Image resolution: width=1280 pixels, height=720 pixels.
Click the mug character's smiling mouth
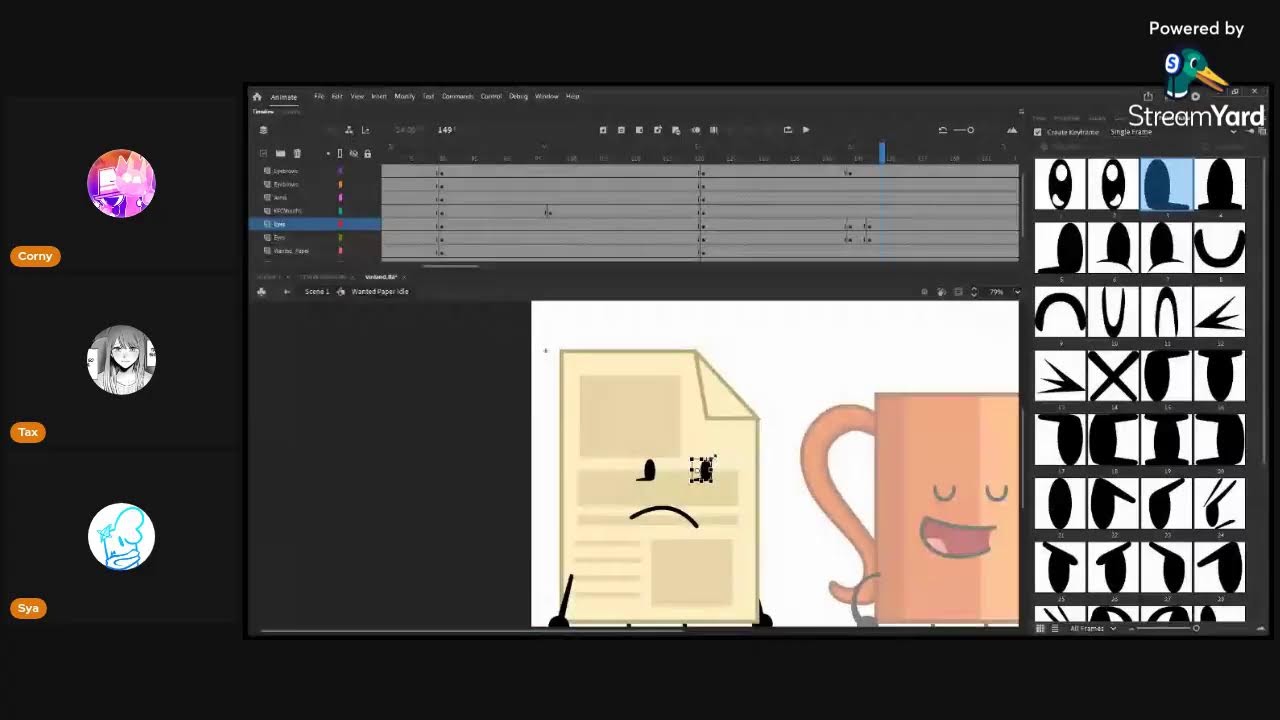pos(958,538)
